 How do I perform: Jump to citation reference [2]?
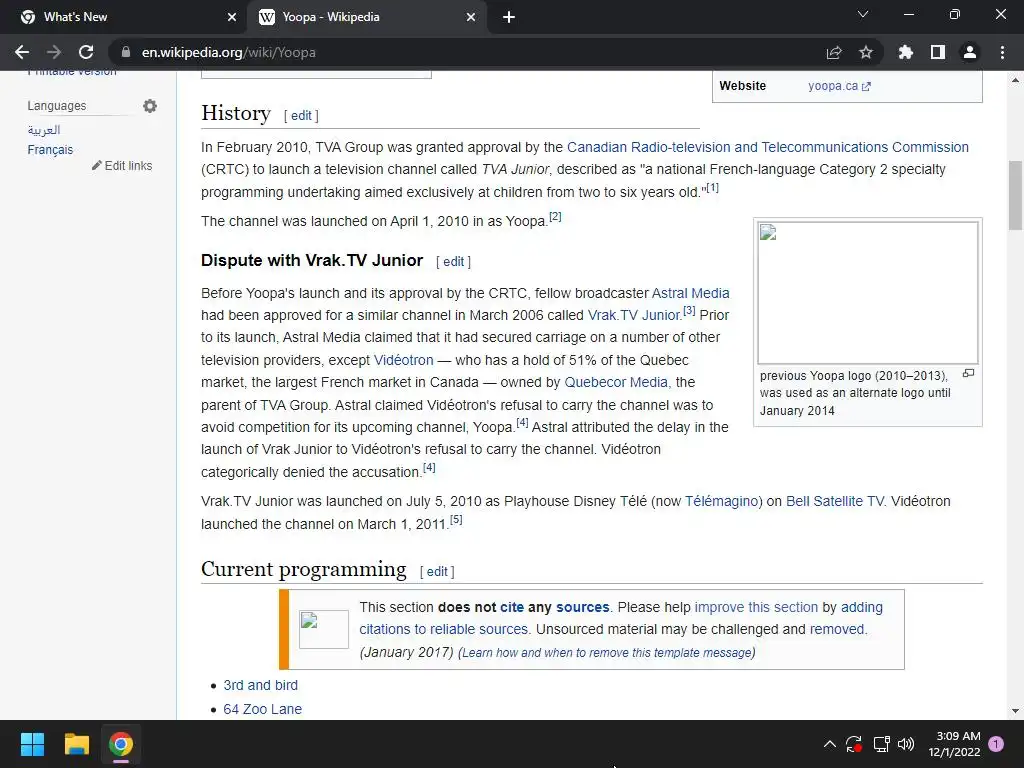tap(555, 216)
